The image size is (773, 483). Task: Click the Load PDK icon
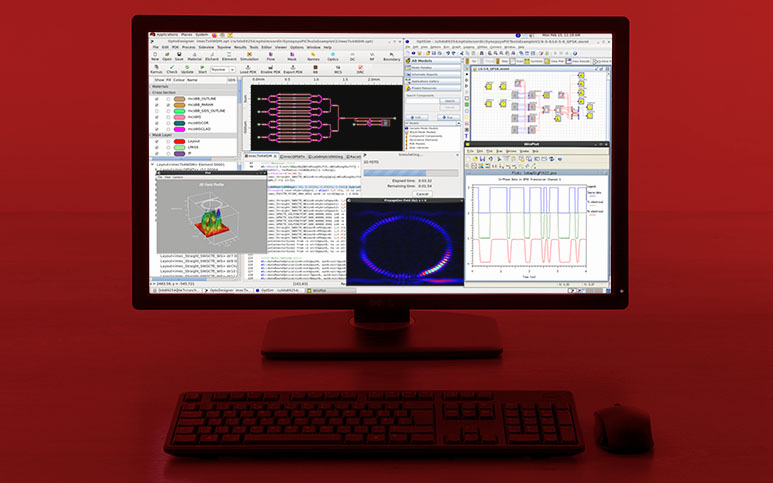tap(248, 71)
